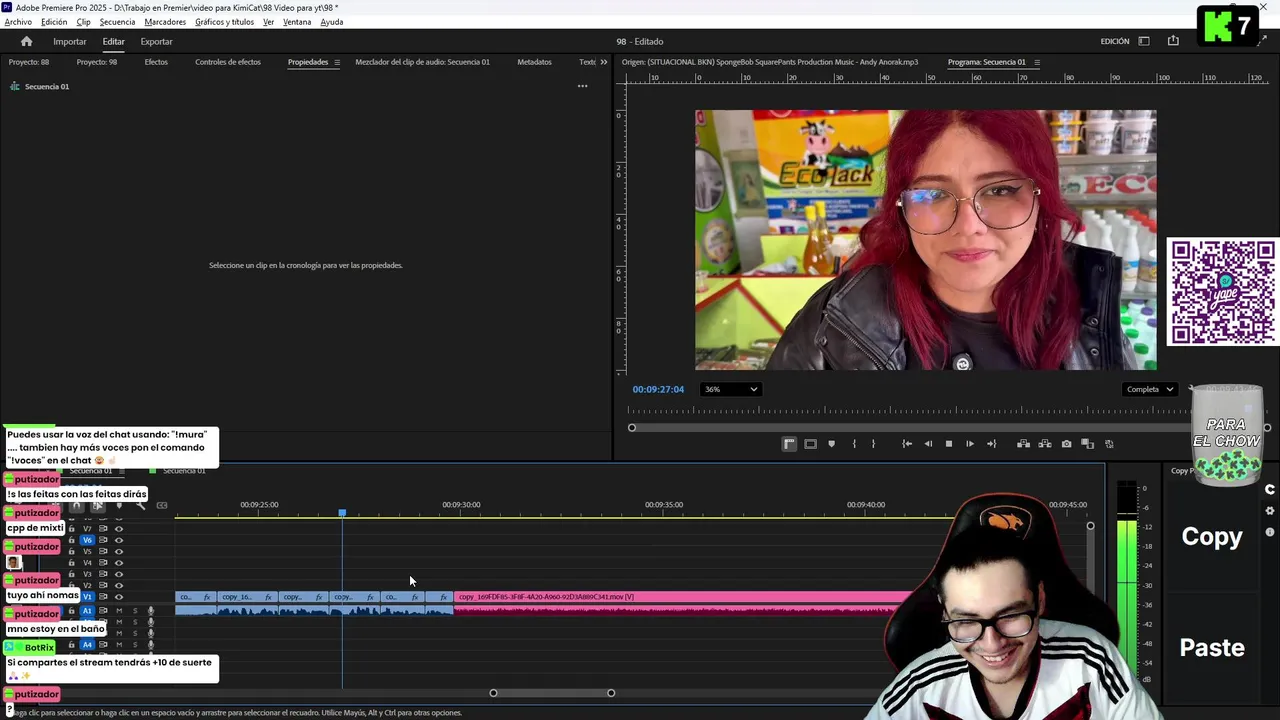Open the Marcadores menu
The width and height of the screenshot is (1280, 720).
pos(164,22)
